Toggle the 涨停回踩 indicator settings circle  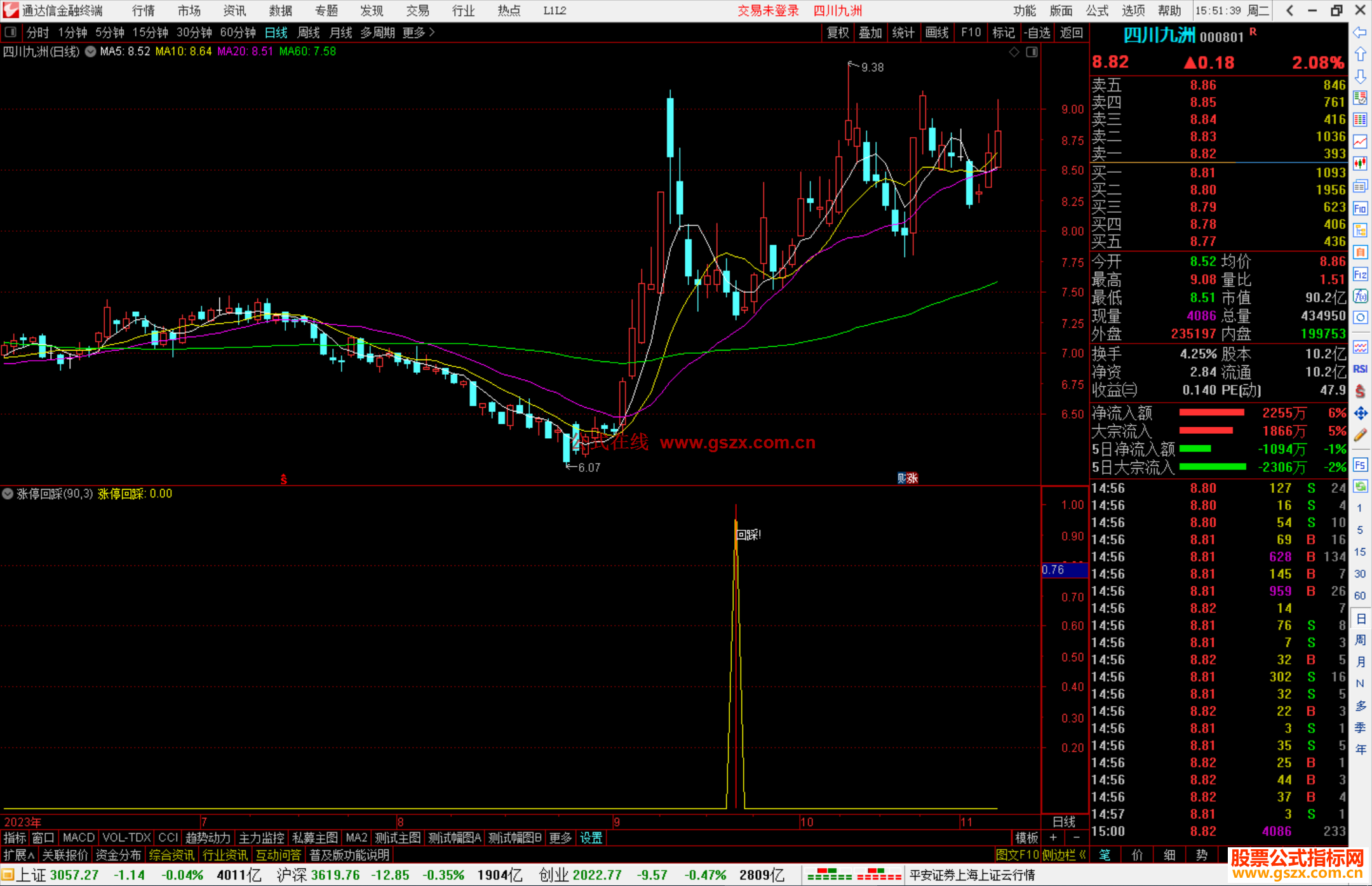tap(8, 493)
